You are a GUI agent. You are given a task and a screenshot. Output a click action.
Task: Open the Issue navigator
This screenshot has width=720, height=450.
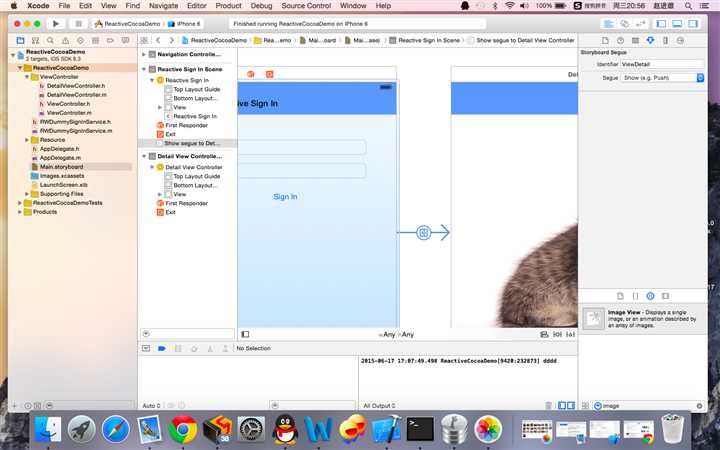click(x=65, y=40)
